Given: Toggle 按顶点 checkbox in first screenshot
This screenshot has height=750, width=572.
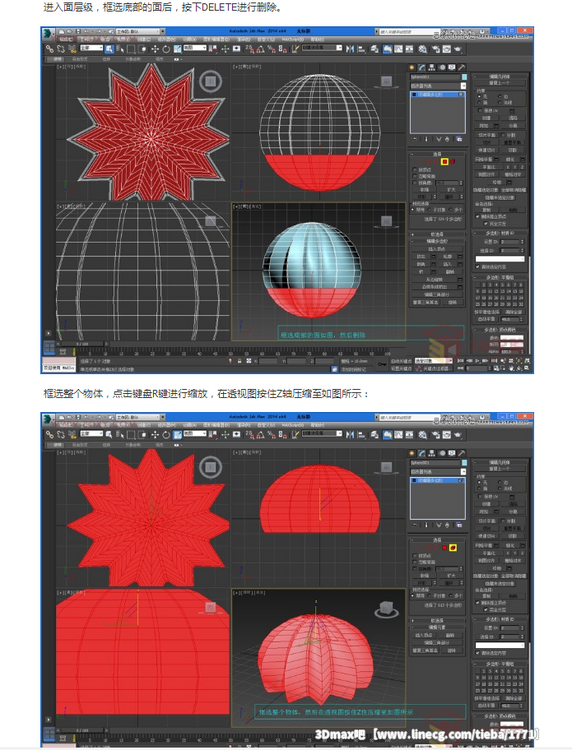Looking at the screenshot, I should point(415,170).
